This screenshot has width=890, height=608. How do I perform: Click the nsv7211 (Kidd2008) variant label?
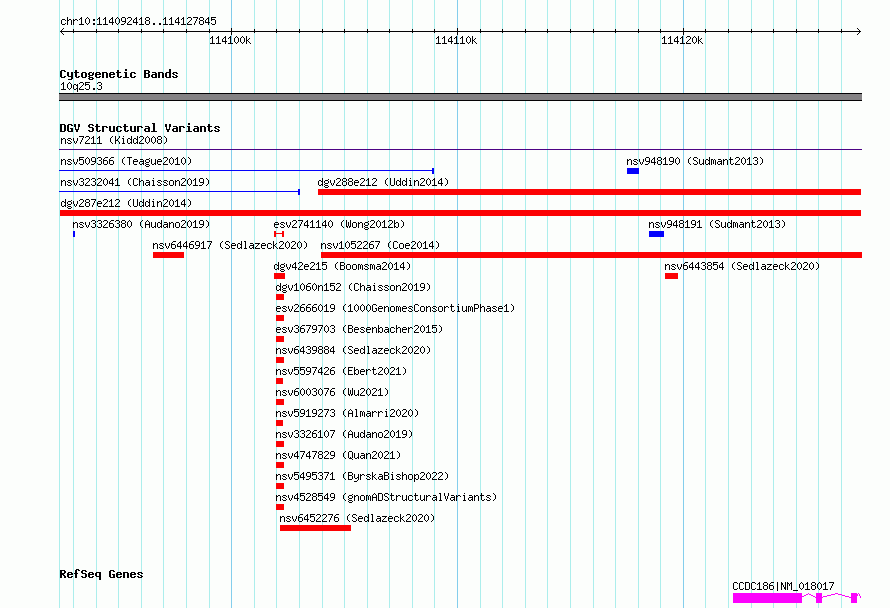tap(114, 140)
